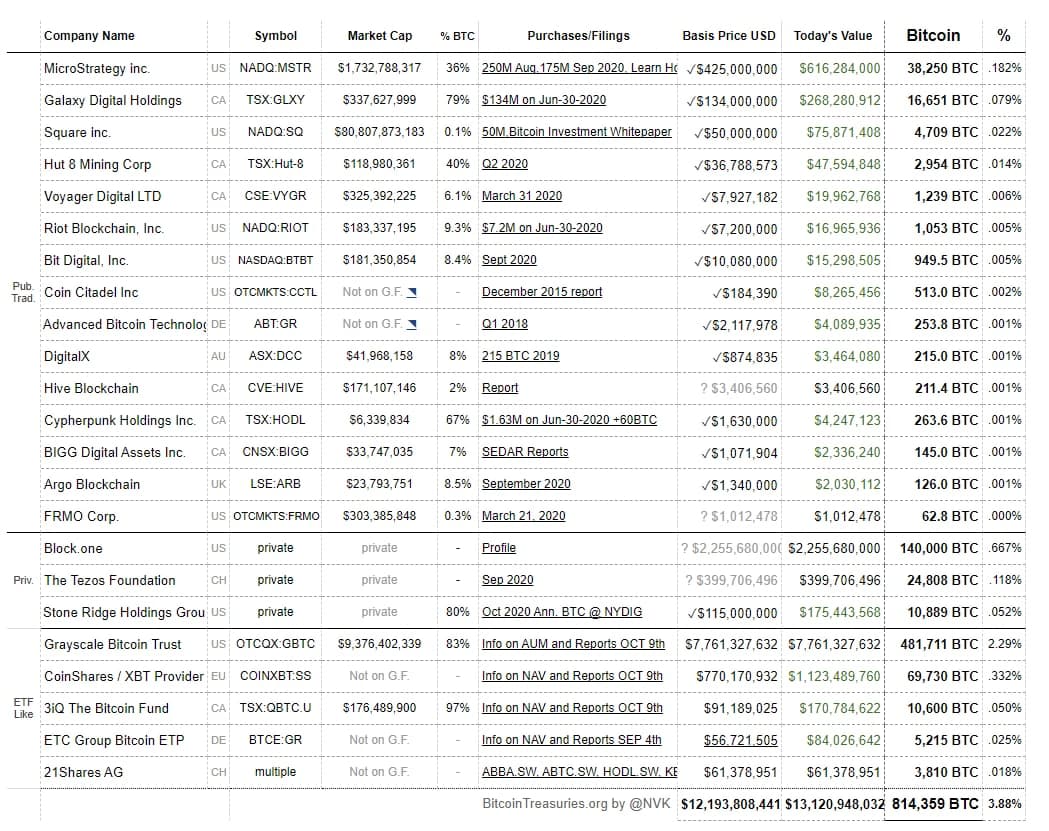Select the 'Pub. Trad.' group label

tap(23, 292)
